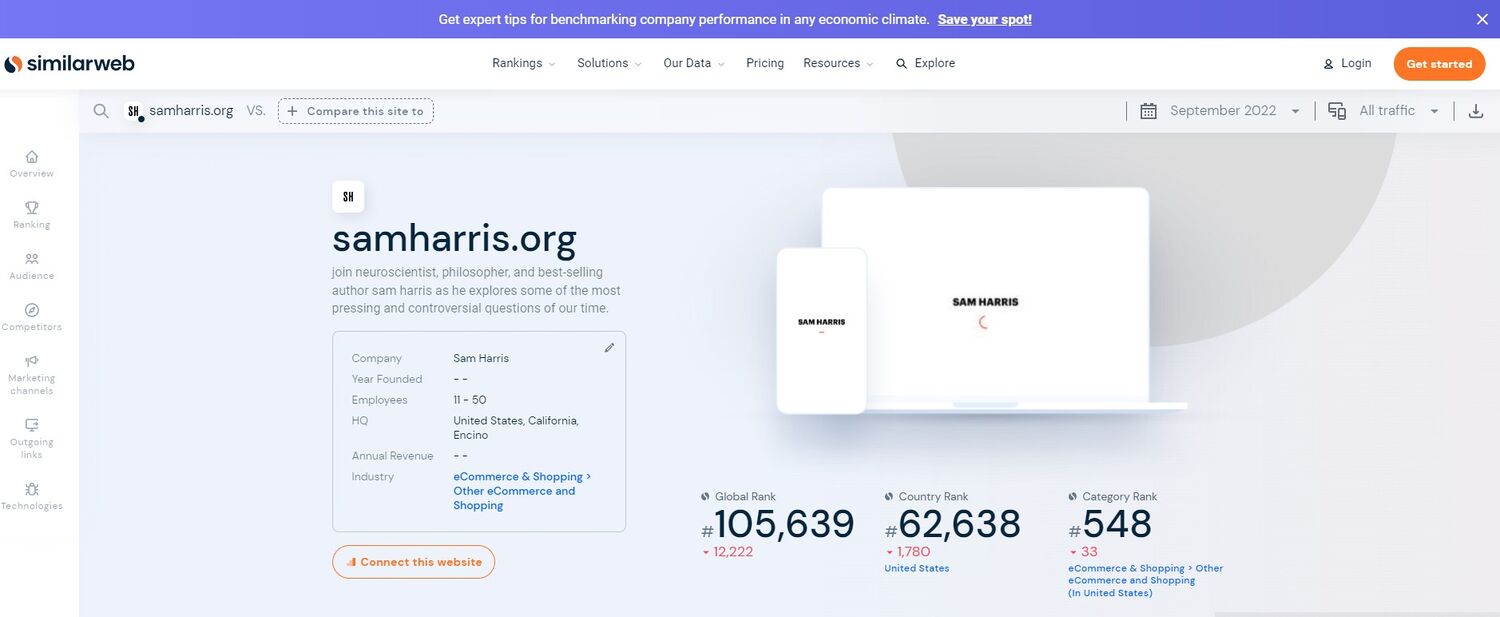Select the Audience sidebar icon
This screenshot has width=1500, height=617.
click(x=32, y=259)
